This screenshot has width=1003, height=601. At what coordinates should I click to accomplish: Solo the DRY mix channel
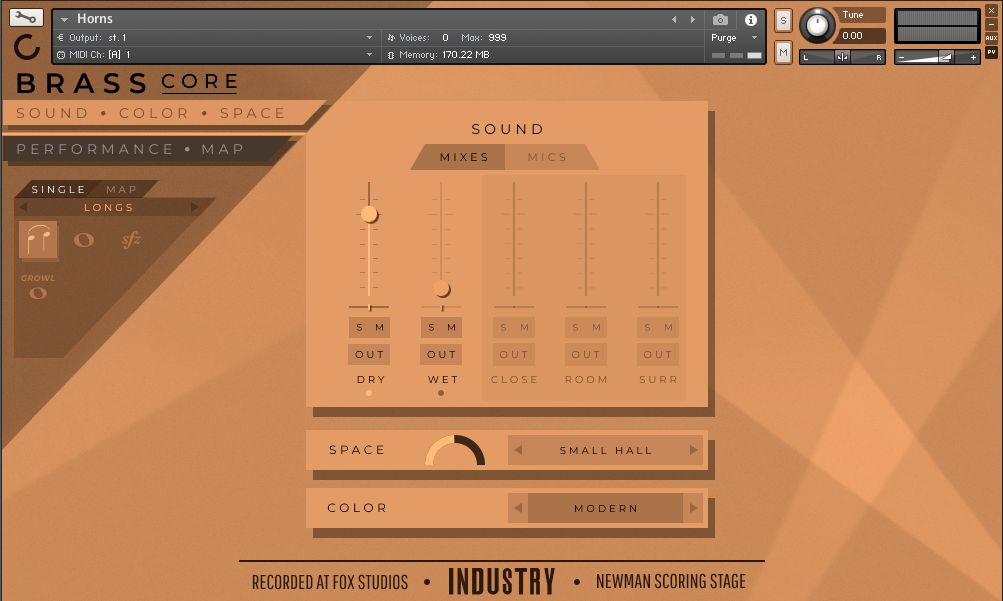pyautogui.click(x=359, y=327)
